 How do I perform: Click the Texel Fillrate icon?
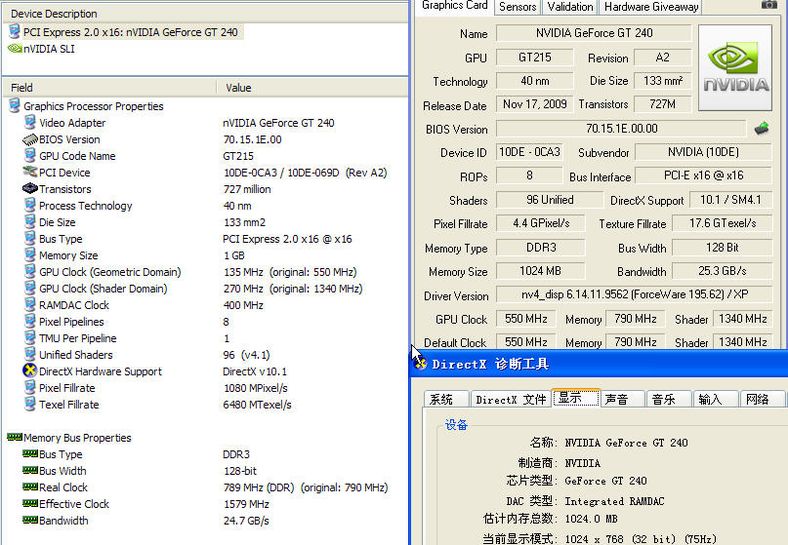[30, 404]
